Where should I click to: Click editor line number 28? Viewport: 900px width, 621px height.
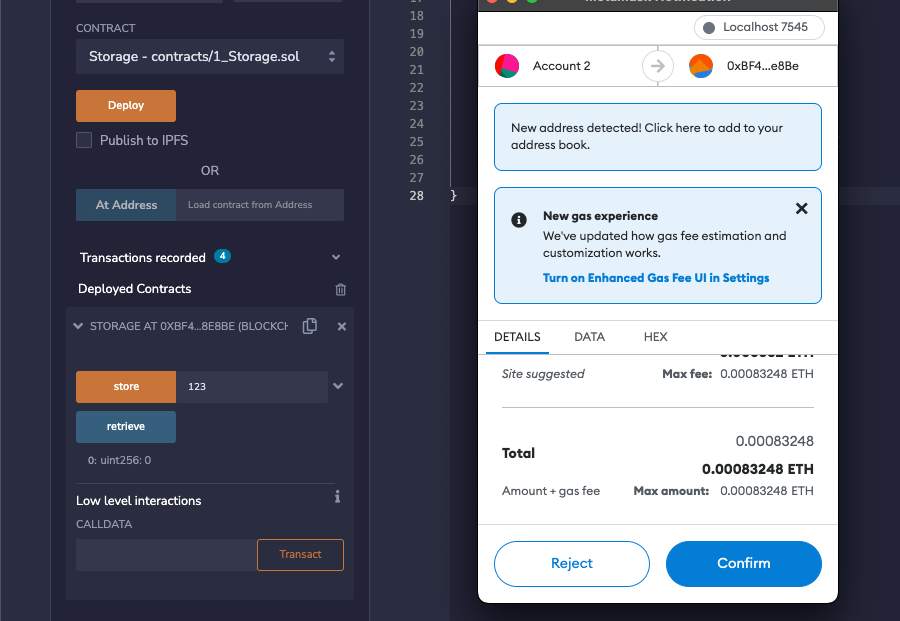tap(417, 196)
